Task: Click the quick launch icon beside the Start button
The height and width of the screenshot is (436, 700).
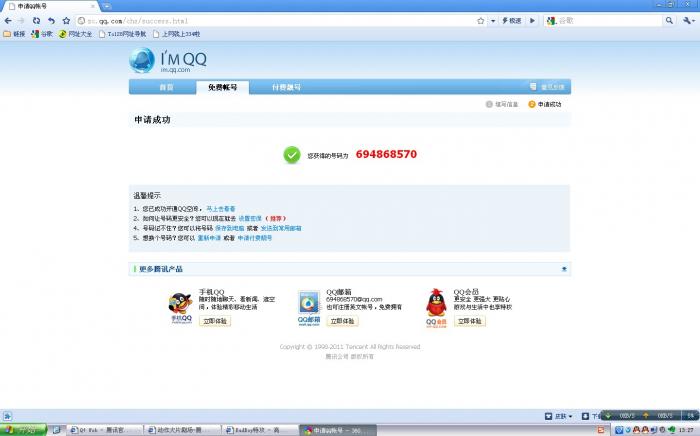Action: [56, 430]
